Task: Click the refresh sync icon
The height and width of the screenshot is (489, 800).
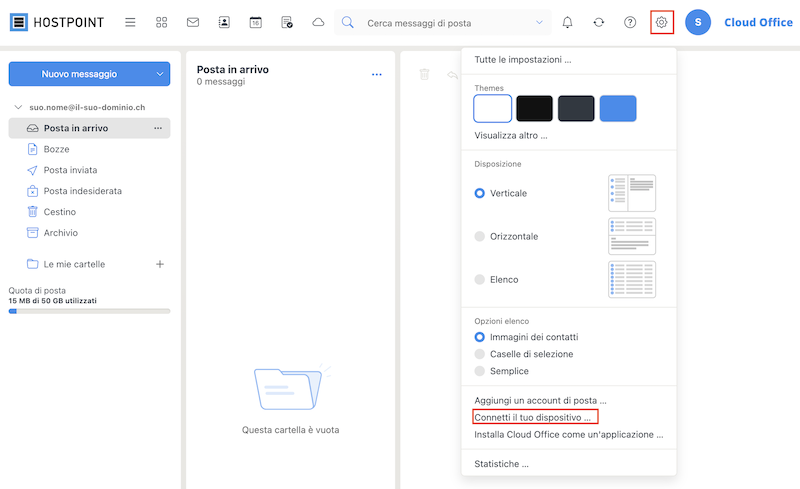Action: click(x=599, y=22)
